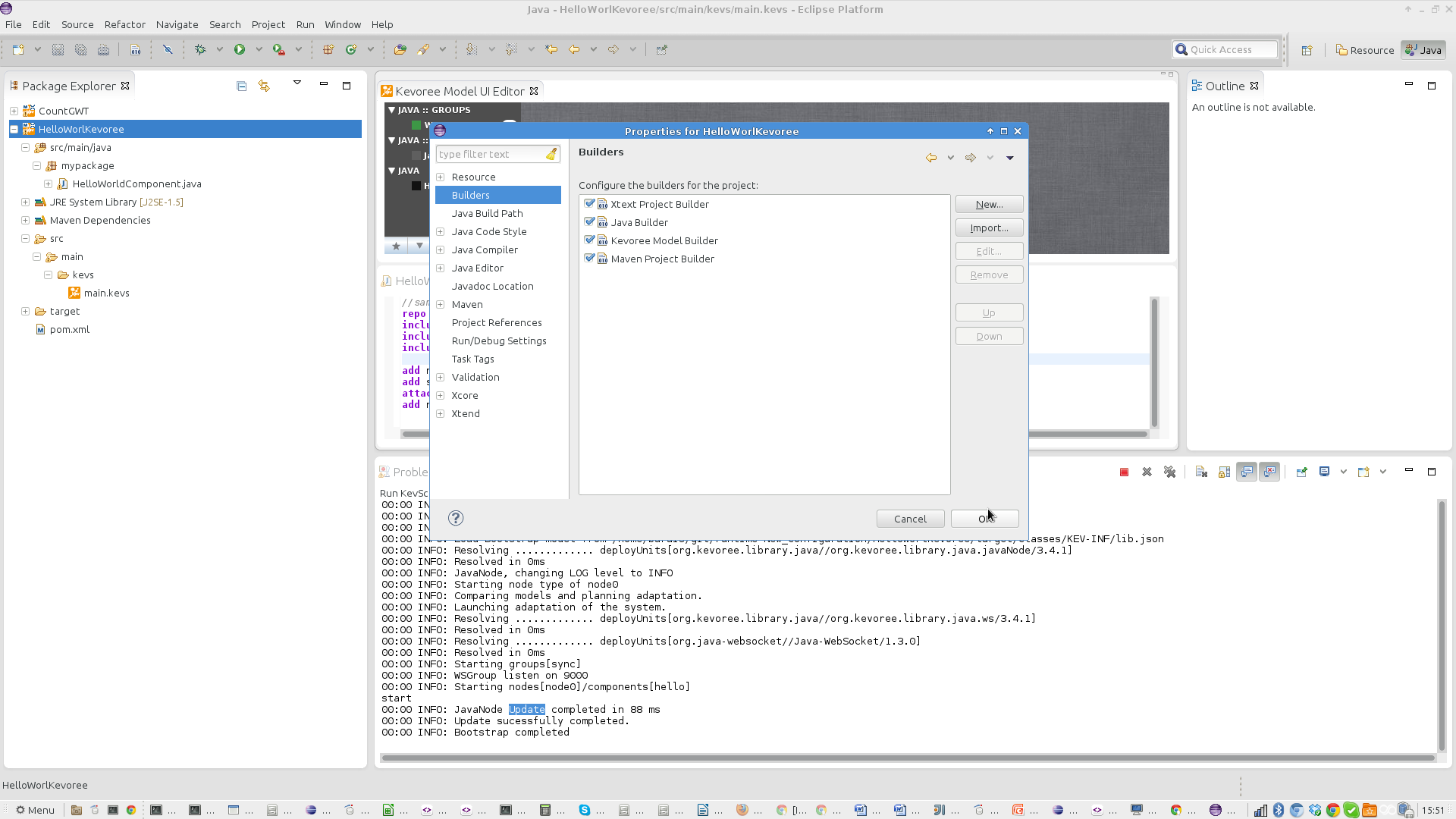The width and height of the screenshot is (1456, 819).
Task: Click the clock showing 15:51 in the system tray
Action: [1432, 810]
